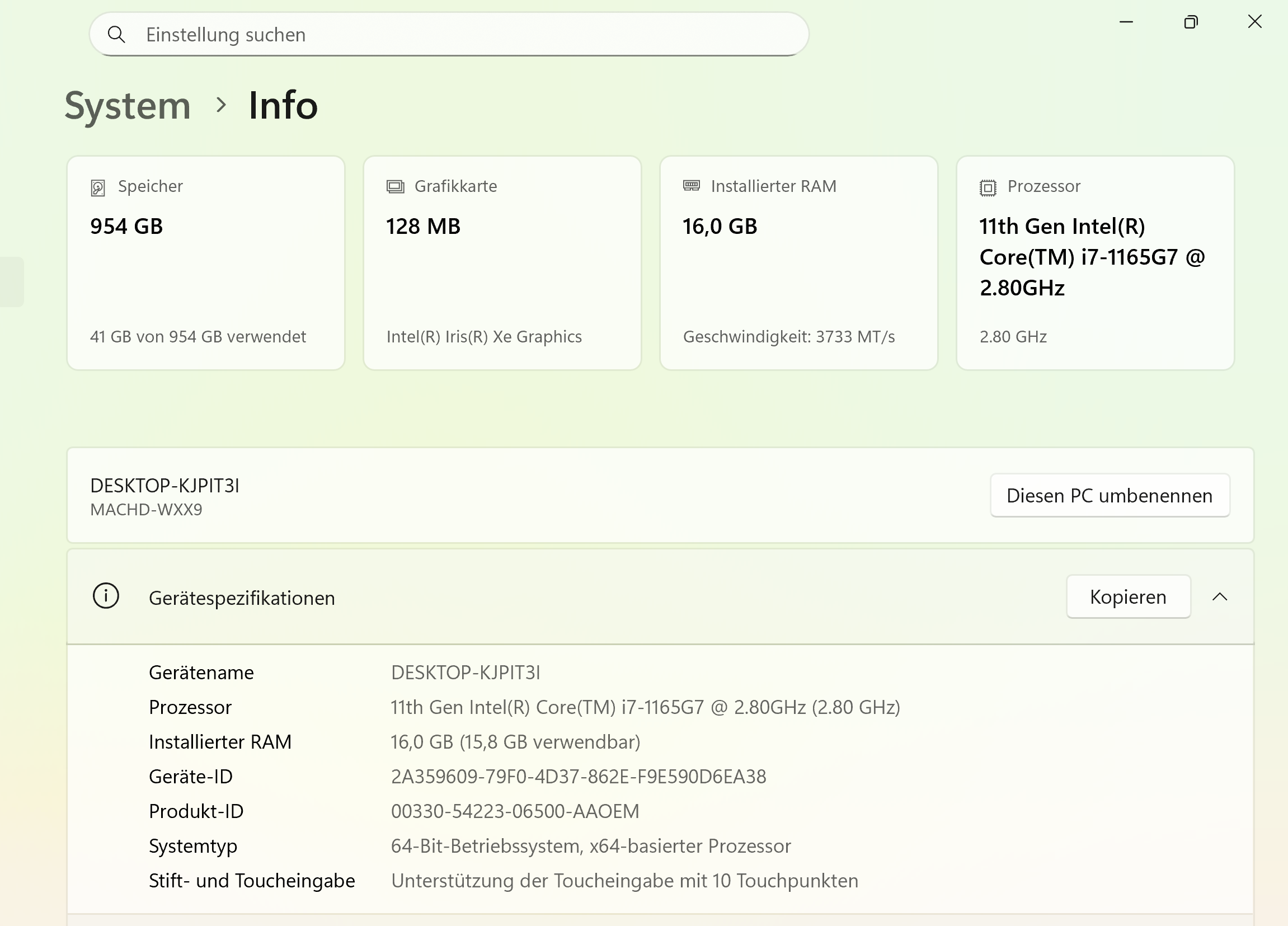Screen dimensions: 1288x926
Task: Select Produkt-ID value 00330-54223-06500-AAOEM
Action: [x=515, y=811]
